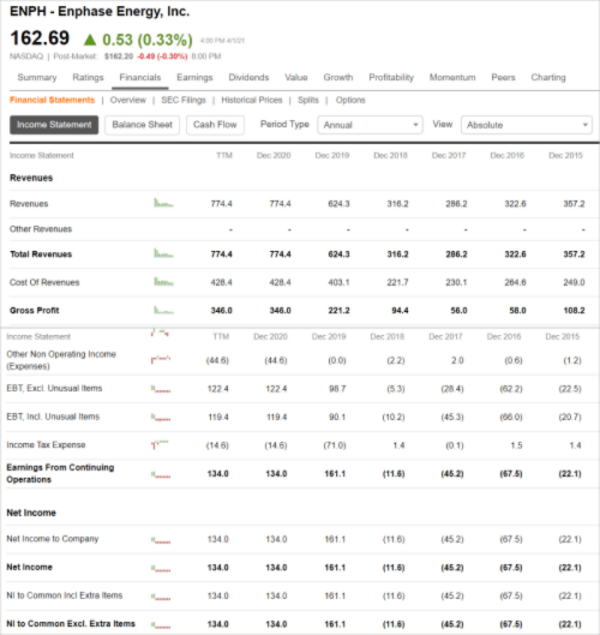Switch to the Value tab
The width and height of the screenshot is (600, 635).
[x=296, y=77]
